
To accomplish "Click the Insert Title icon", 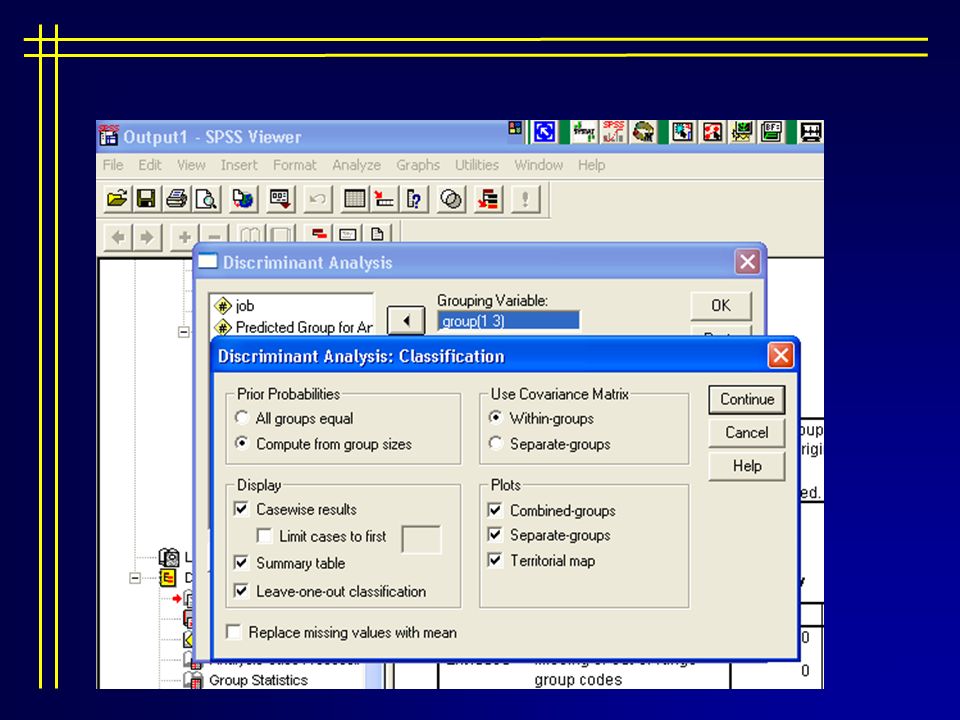I will [348, 234].
